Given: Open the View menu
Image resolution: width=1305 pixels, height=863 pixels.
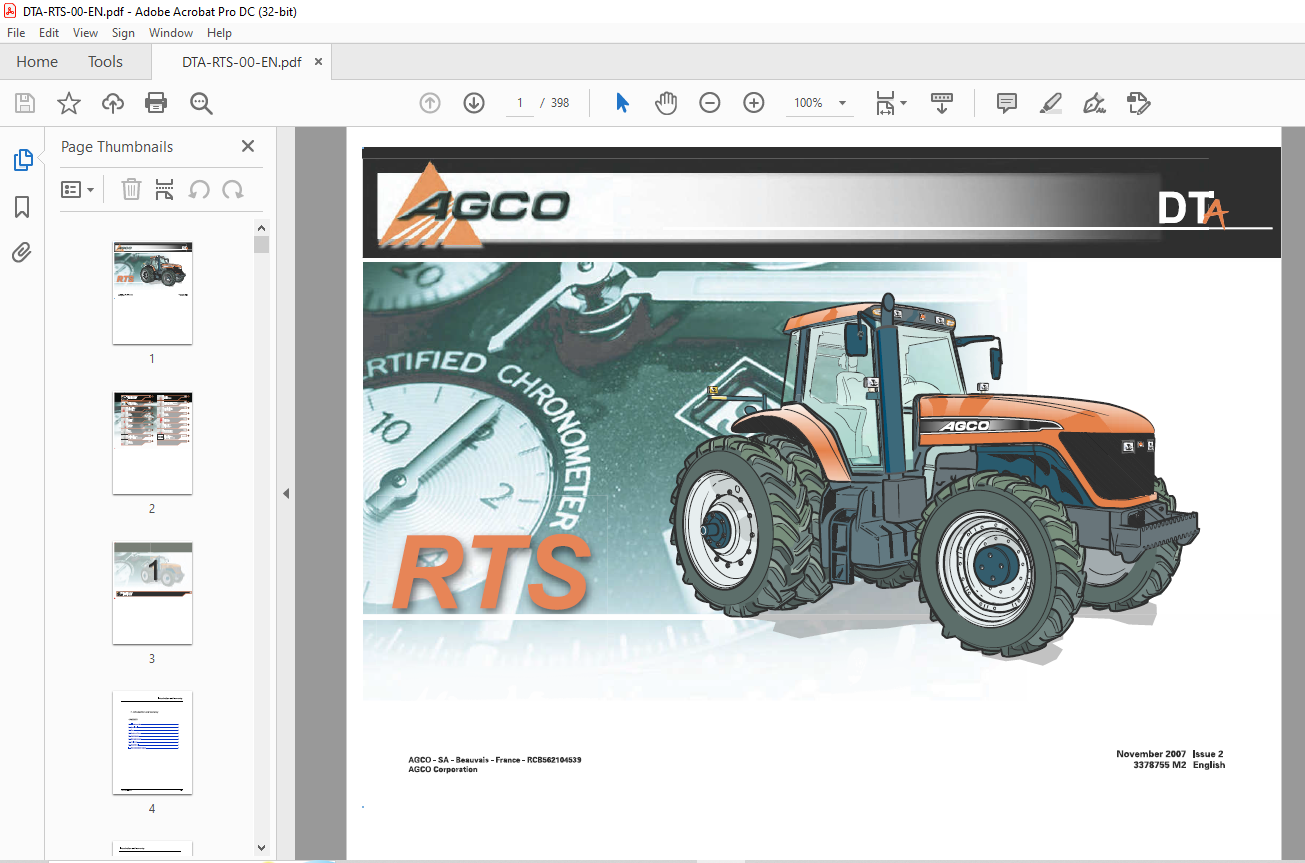Looking at the screenshot, I should click(x=86, y=33).
